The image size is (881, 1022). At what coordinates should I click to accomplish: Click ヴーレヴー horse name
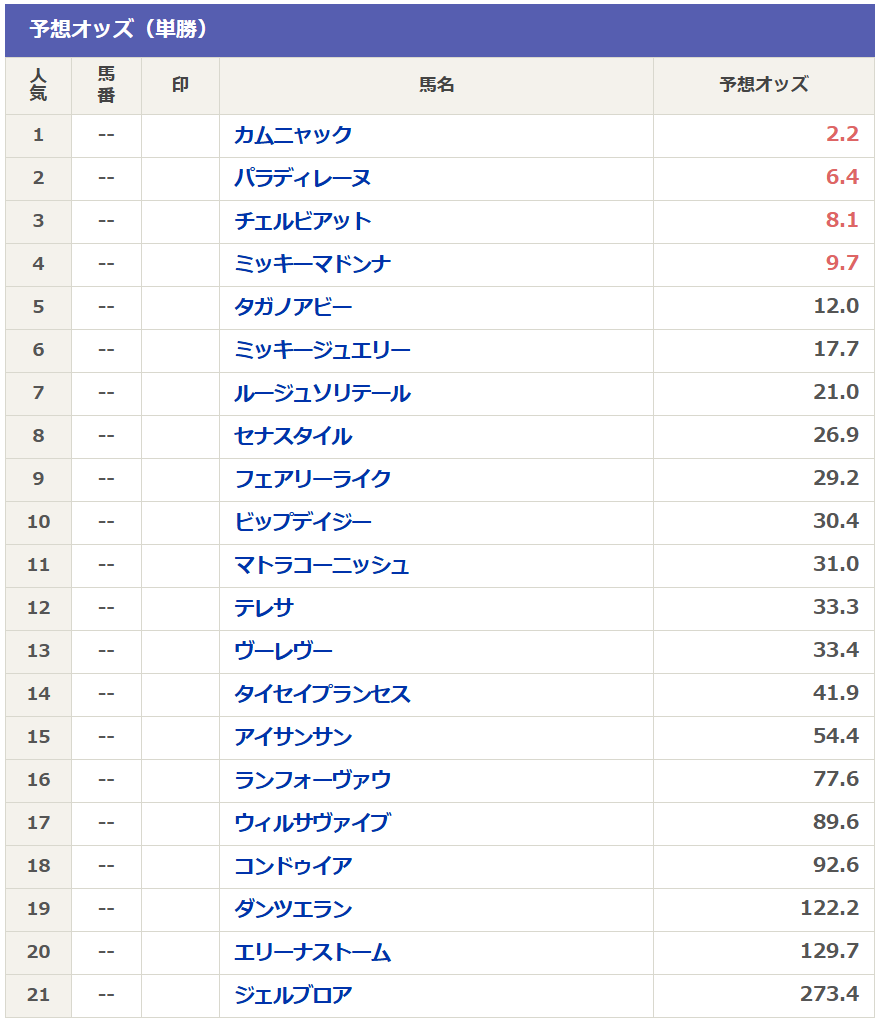point(283,652)
